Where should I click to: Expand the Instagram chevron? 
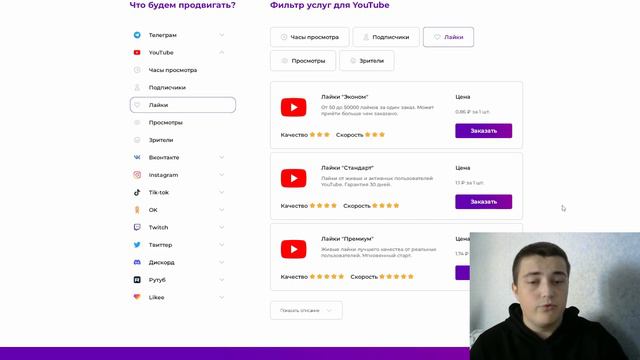click(222, 175)
